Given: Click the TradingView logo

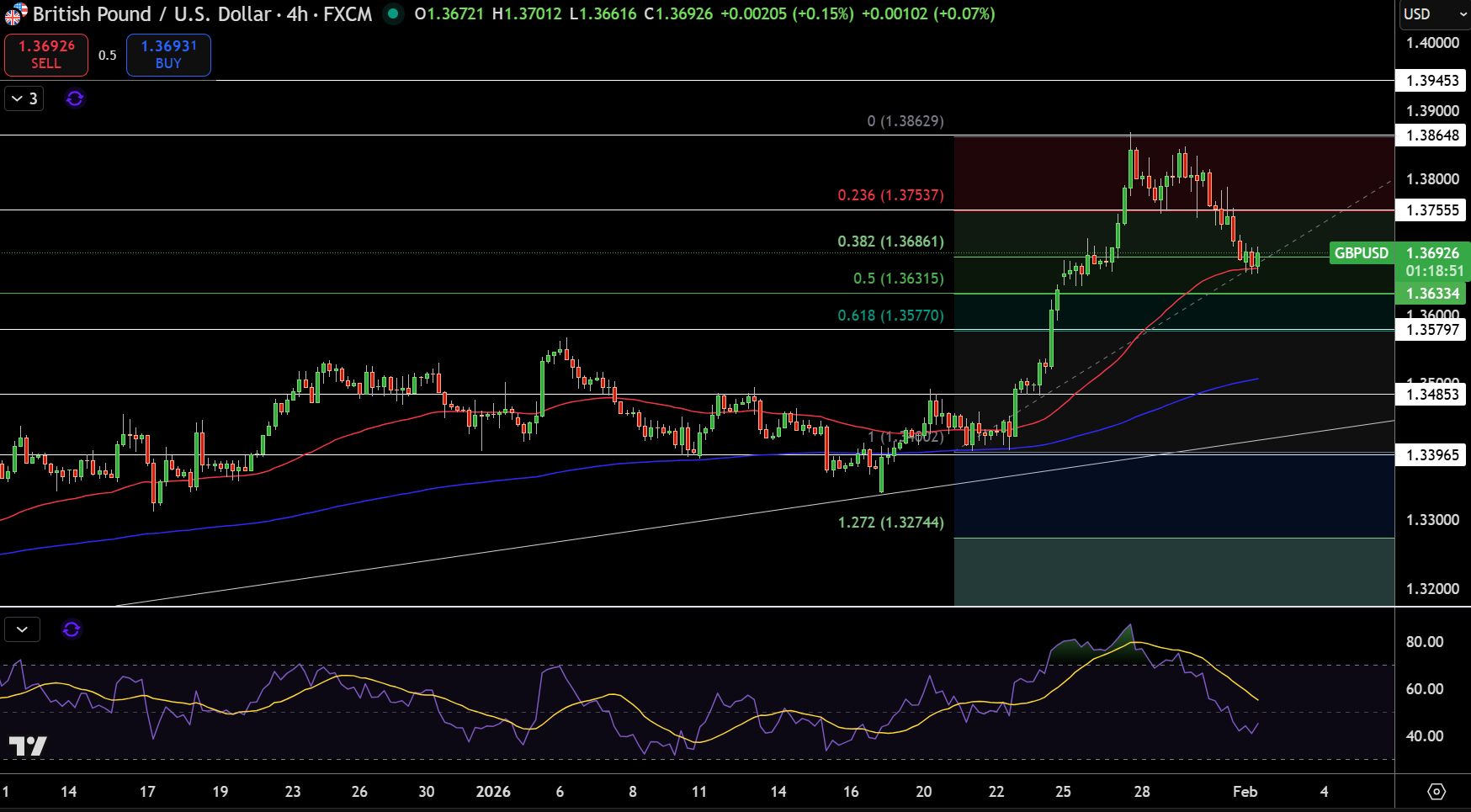Looking at the screenshot, I should pos(28,746).
